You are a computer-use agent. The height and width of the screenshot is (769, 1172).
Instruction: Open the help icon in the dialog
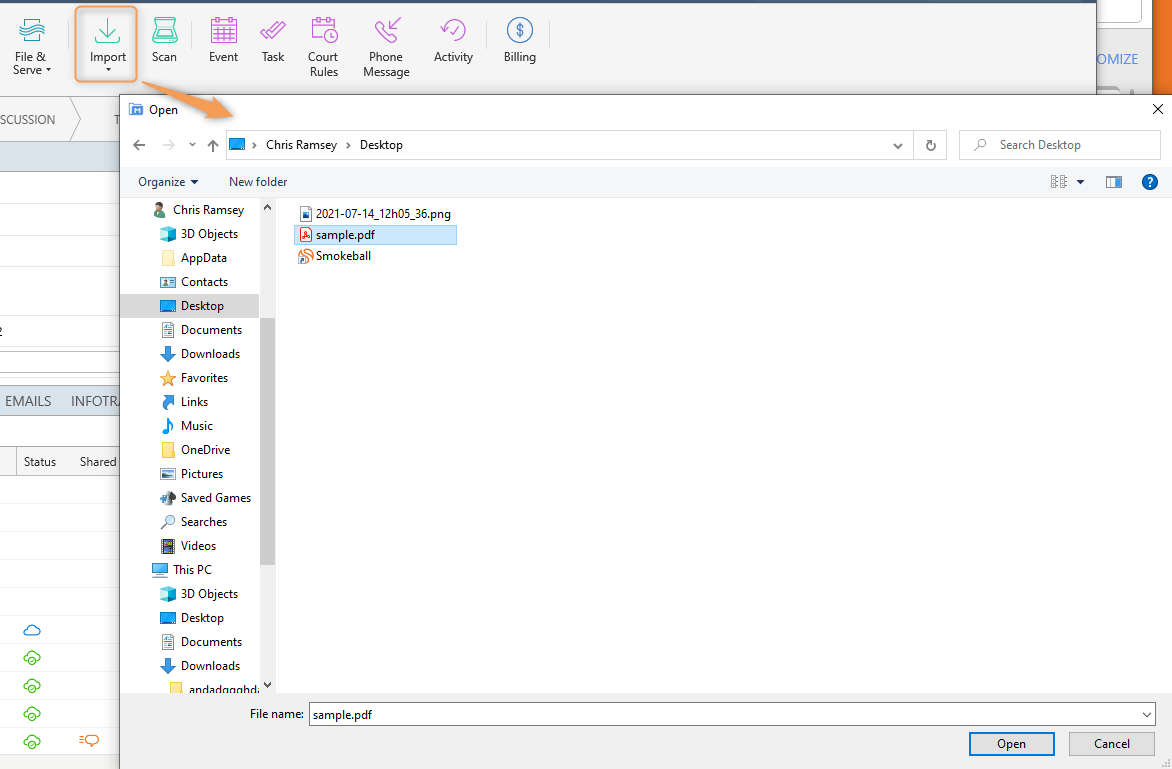pyautogui.click(x=1149, y=182)
